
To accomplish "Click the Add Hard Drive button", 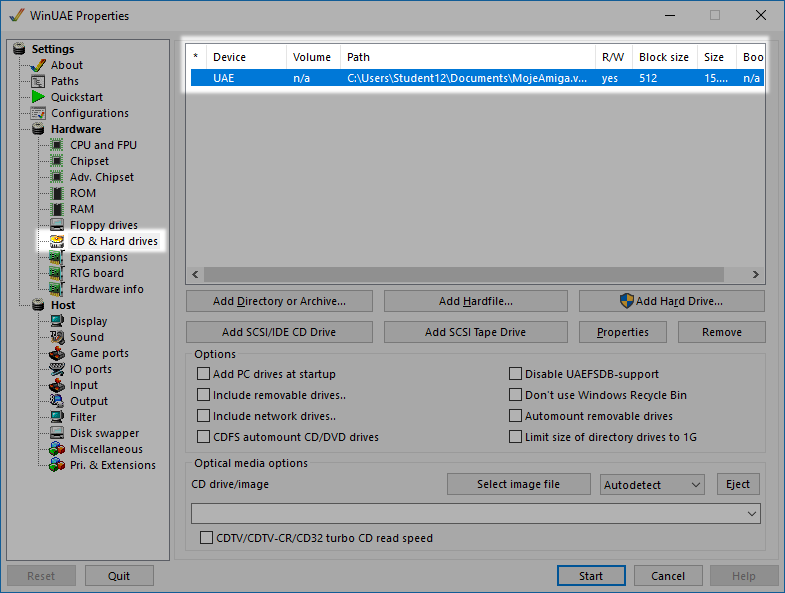I will 672,302.
